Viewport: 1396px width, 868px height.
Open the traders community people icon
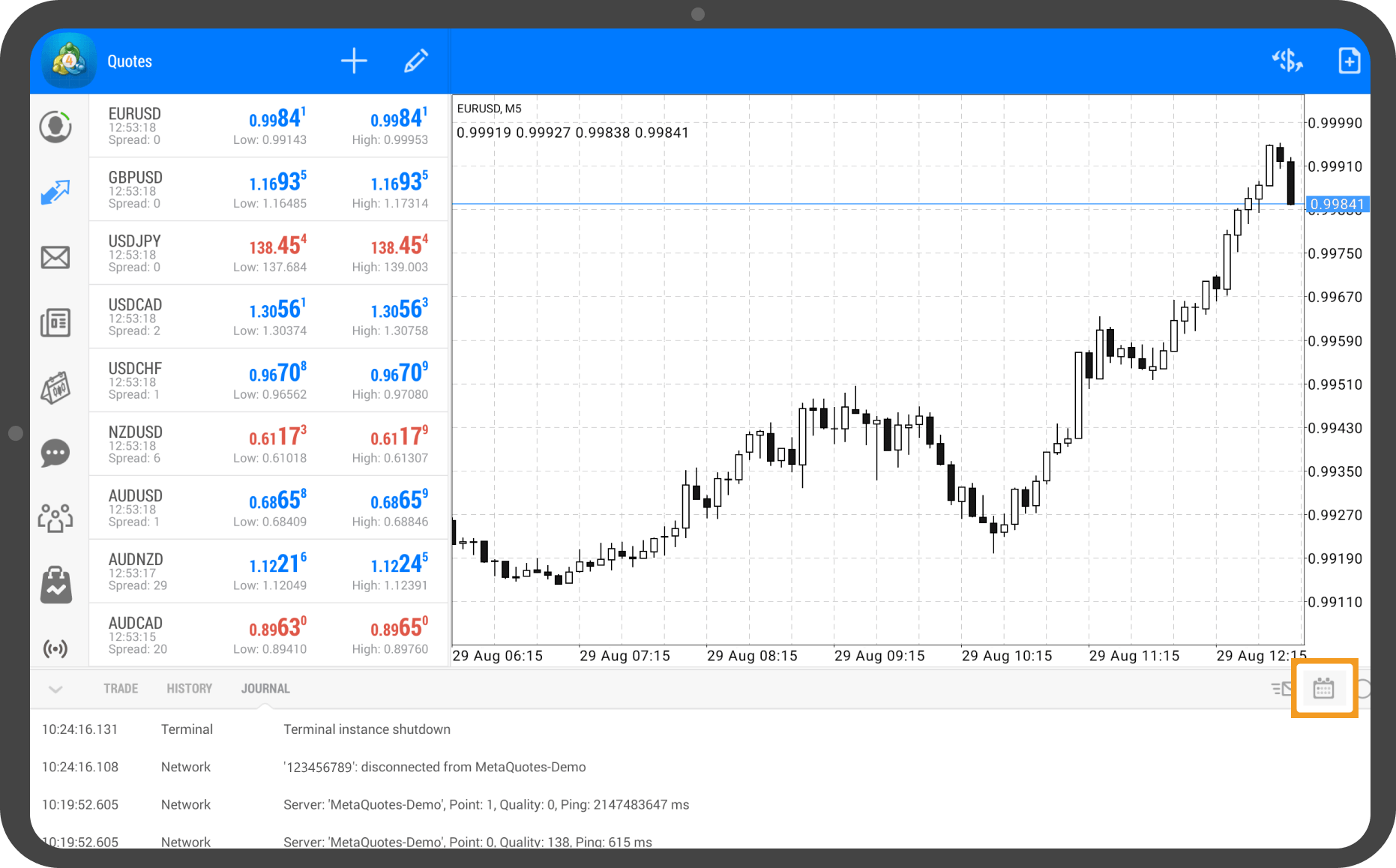[55, 518]
